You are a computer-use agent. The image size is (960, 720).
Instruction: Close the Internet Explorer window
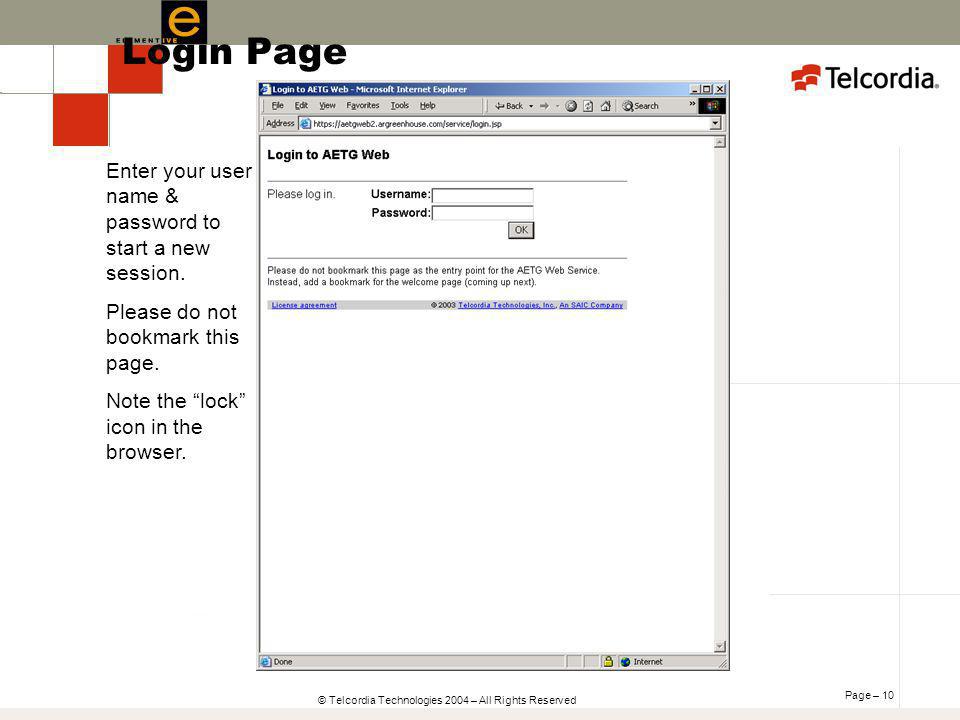pyautogui.click(x=720, y=89)
